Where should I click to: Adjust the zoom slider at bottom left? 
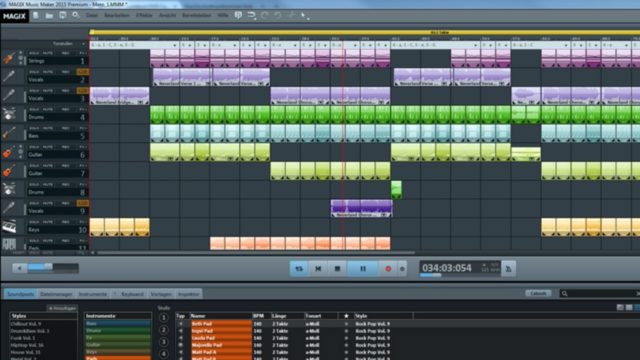45,268
